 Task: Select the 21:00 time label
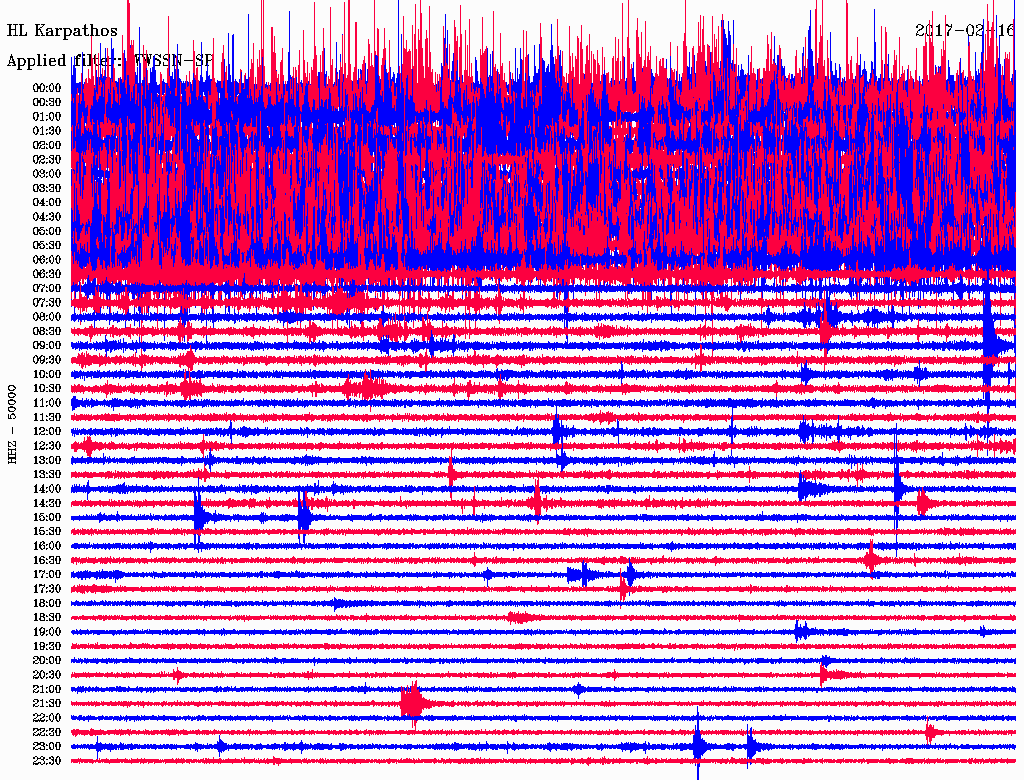click(47, 689)
